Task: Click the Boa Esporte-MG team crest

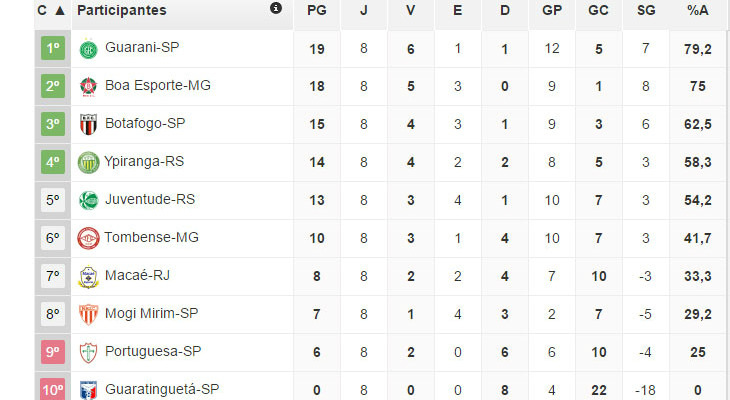Action: (x=89, y=86)
